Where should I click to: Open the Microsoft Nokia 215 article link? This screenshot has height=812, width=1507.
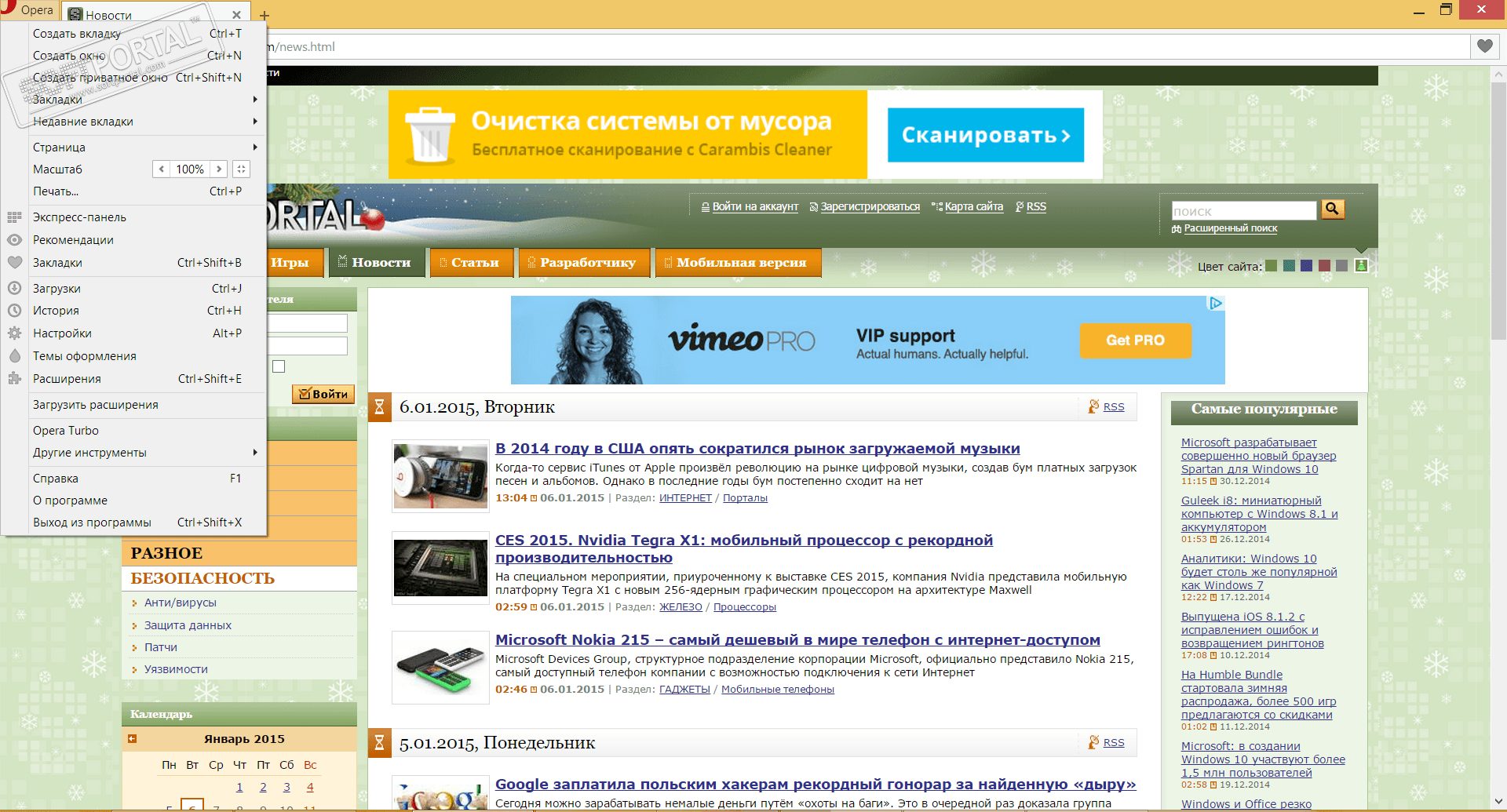tap(797, 639)
